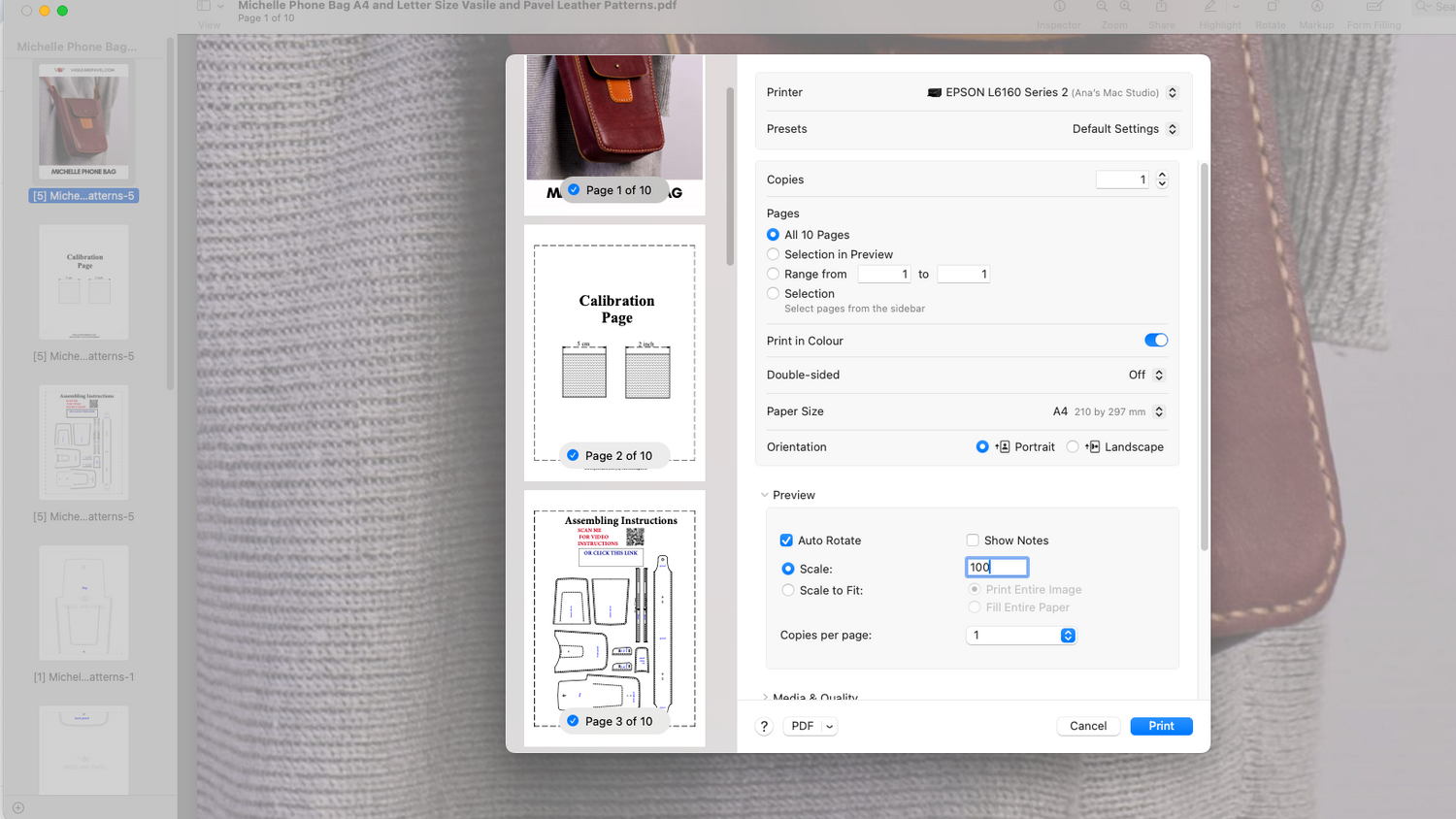Select the Scale to Fit radio button
Image resolution: width=1456 pixels, height=819 pixels.
click(788, 590)
